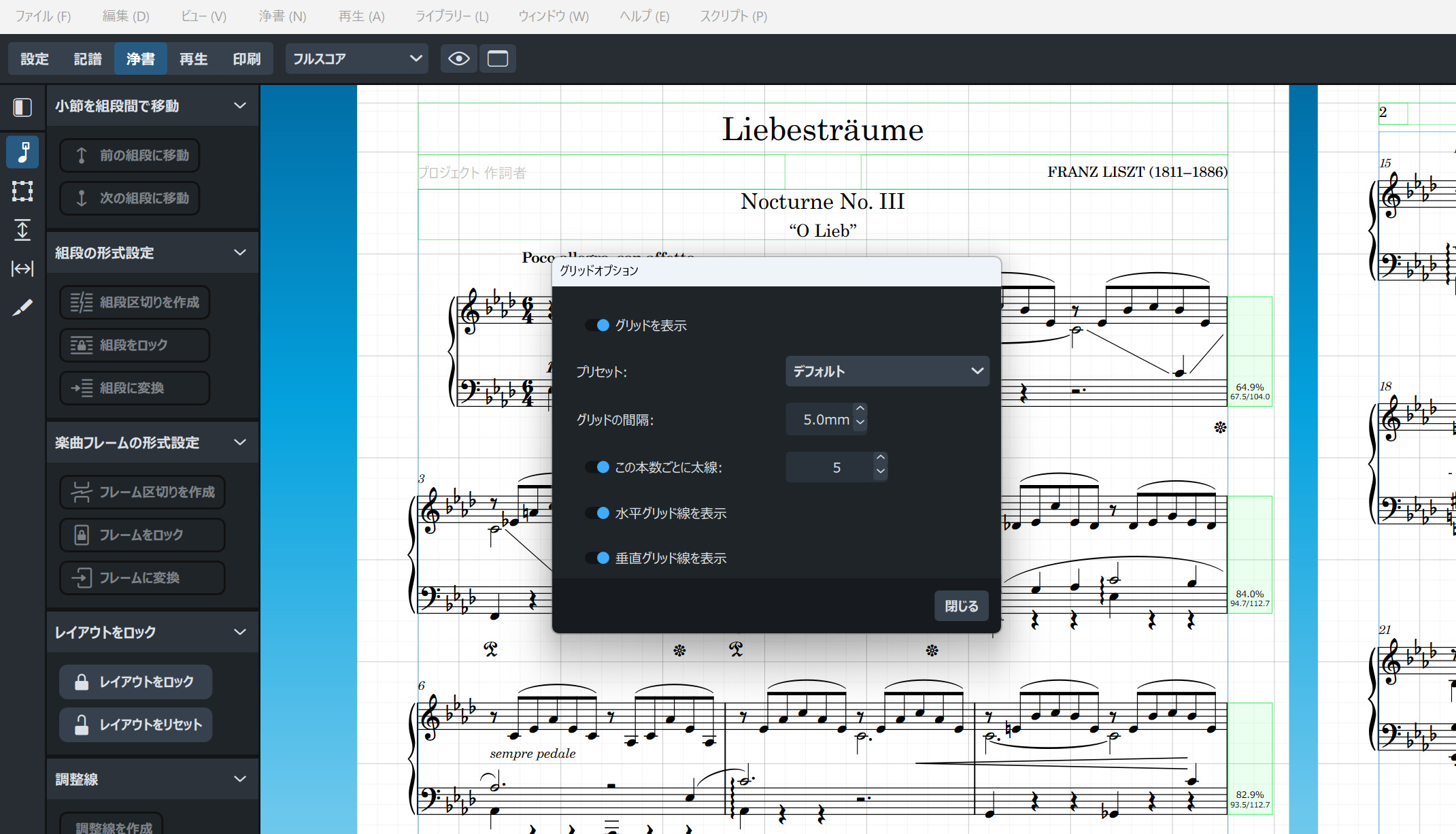Collapse 楽曲フレームの形式設定 section
The height and width of the screenshot is (834, 1456).
point(239,442)
